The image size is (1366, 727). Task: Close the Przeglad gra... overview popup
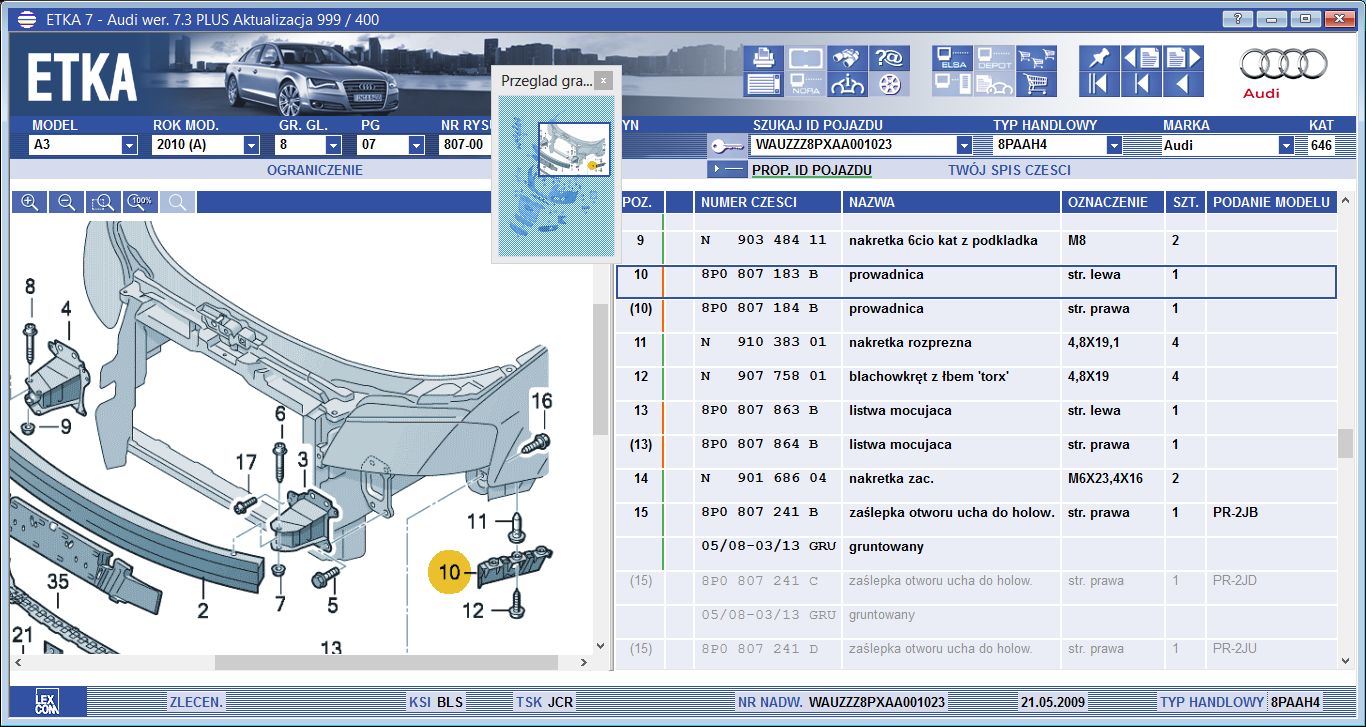point(603,81)
